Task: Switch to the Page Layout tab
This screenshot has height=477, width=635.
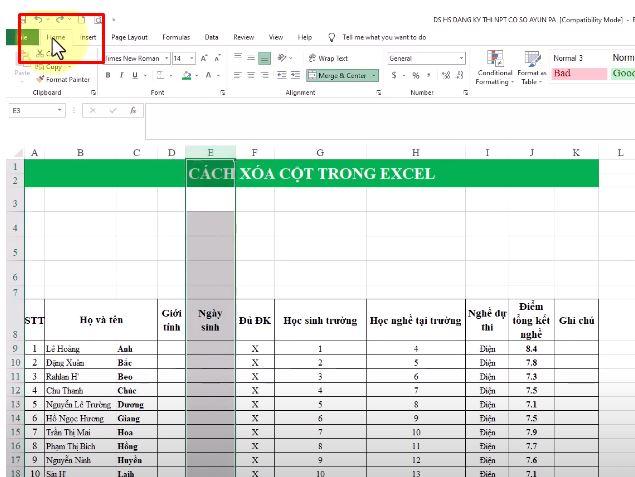Action: [x=130, y=37]
